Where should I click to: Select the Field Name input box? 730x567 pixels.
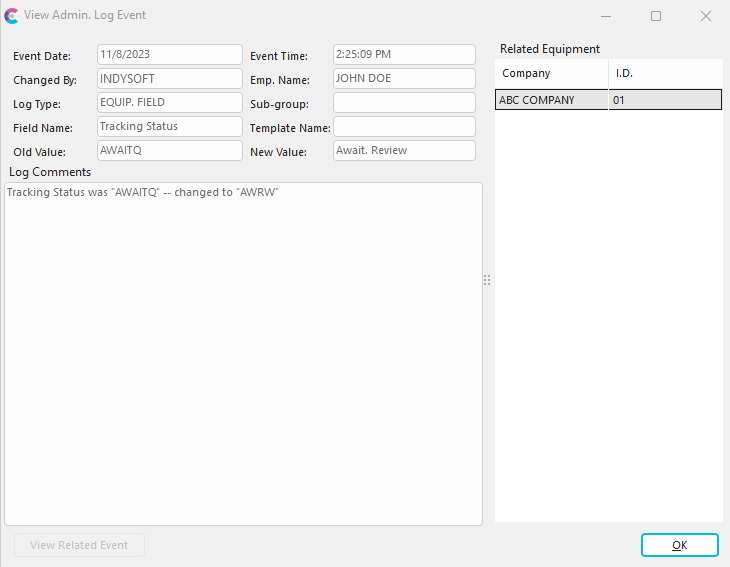click(169, 127)
